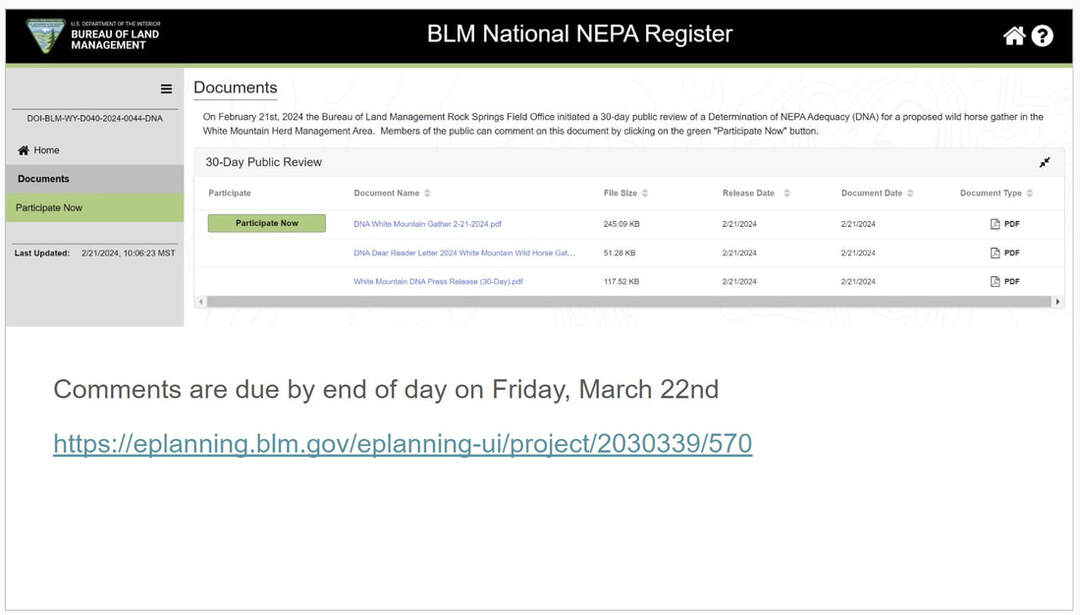Open the help question mark icon
The width and height of the screenshot is (1080, 615).
(x=1042, y=36)
